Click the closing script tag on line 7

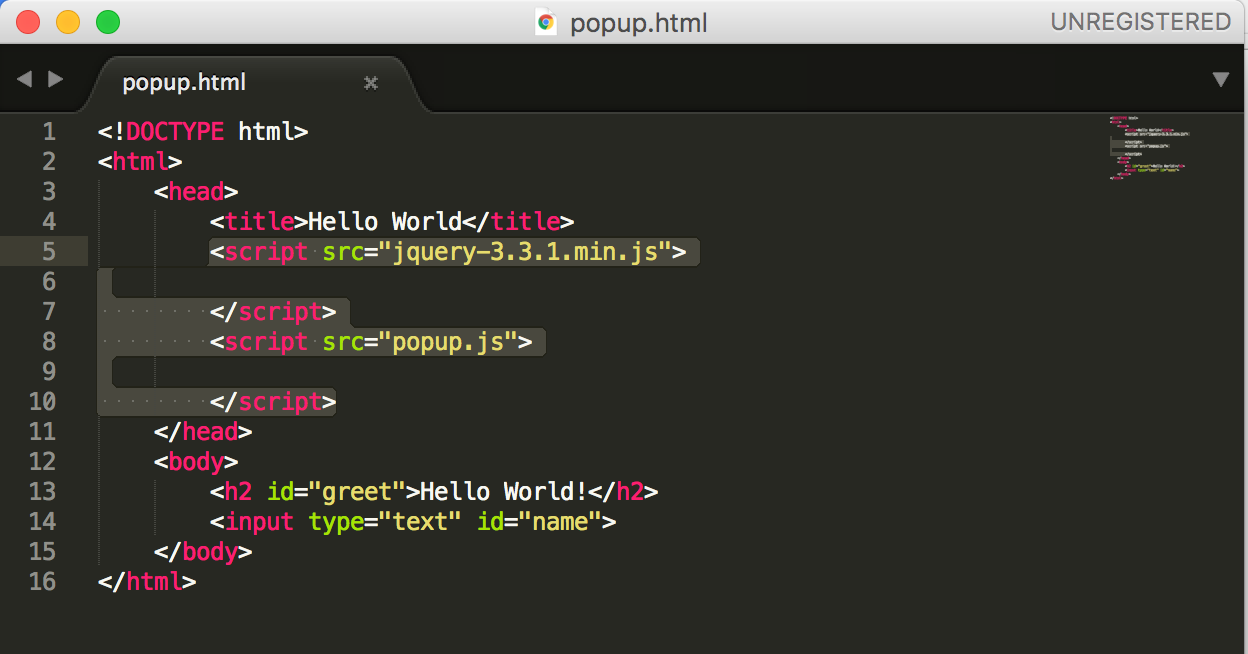tap(273, 312)
